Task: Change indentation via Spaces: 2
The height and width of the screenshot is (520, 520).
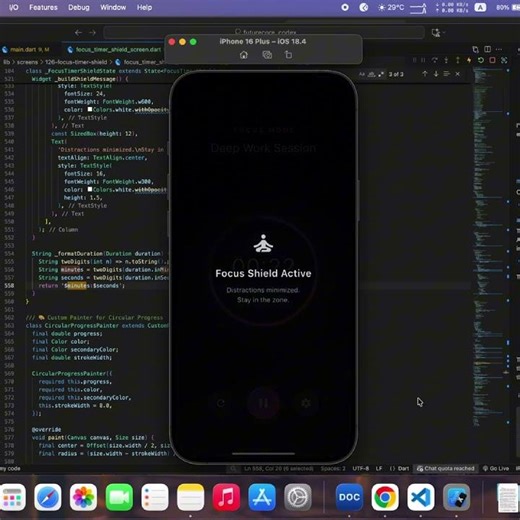Action: click(333, 469)
